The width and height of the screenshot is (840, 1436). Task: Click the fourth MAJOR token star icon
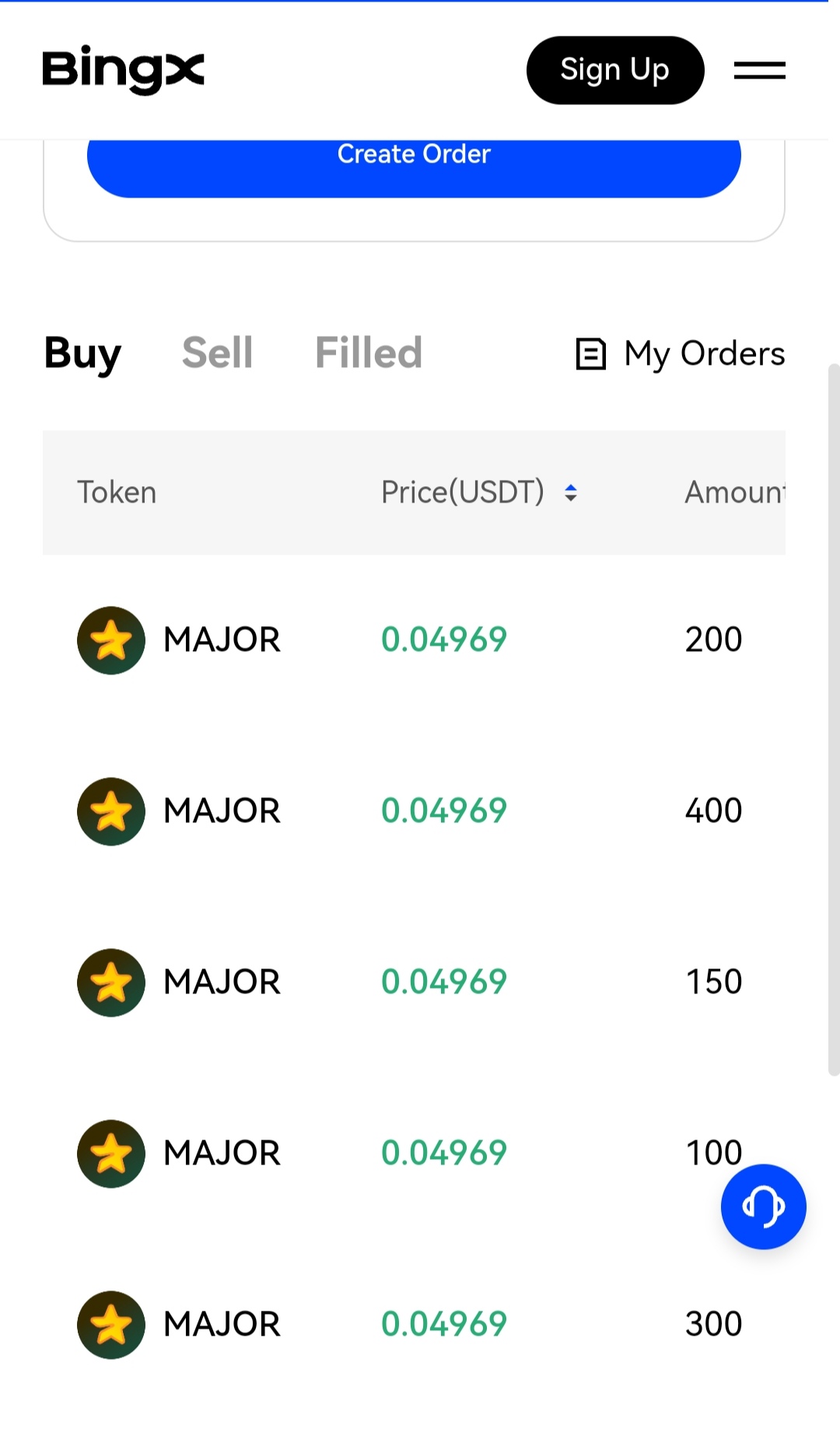(x=111, y=1154)
